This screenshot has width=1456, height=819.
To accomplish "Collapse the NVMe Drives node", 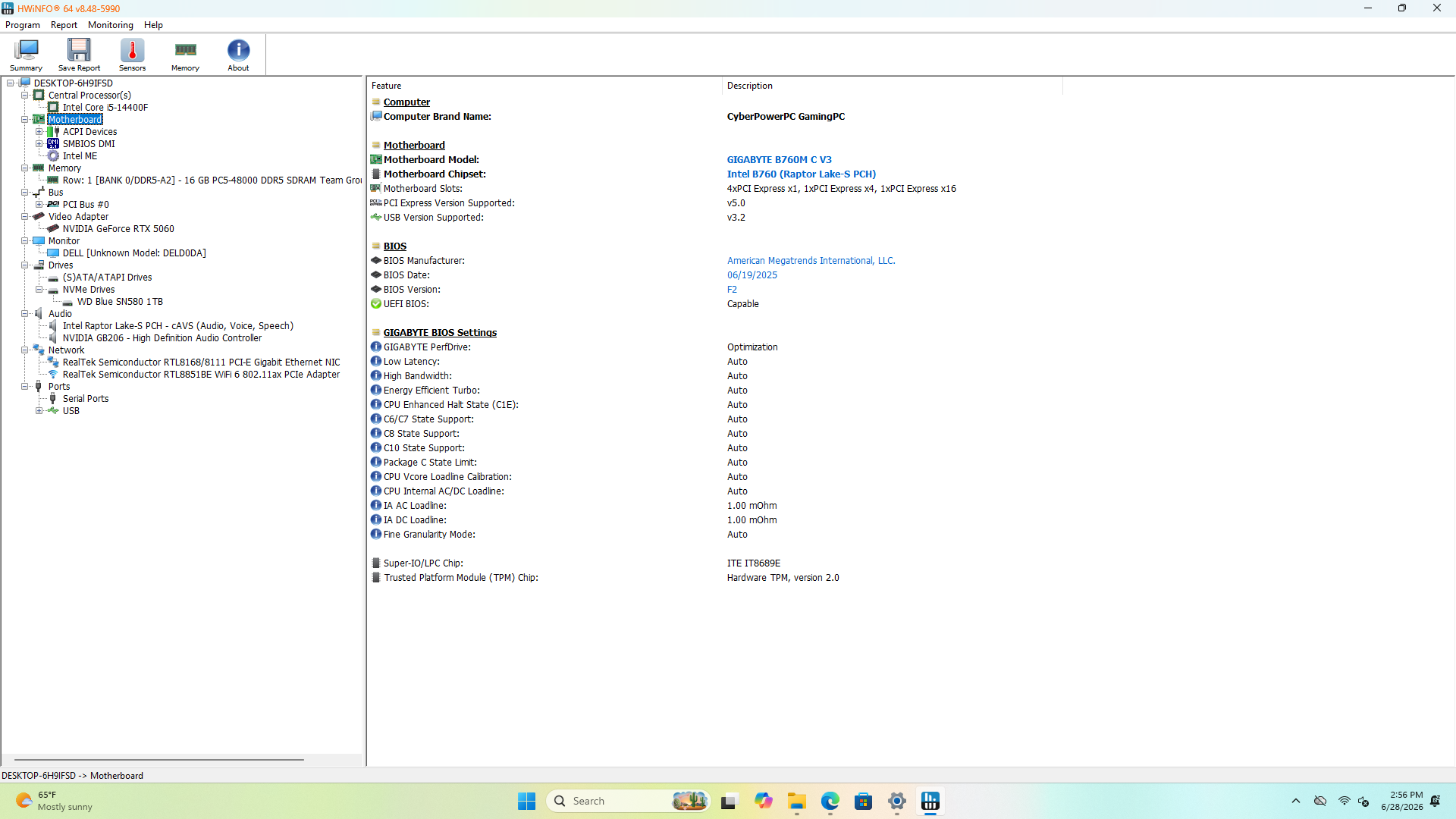I will point(39,290).
